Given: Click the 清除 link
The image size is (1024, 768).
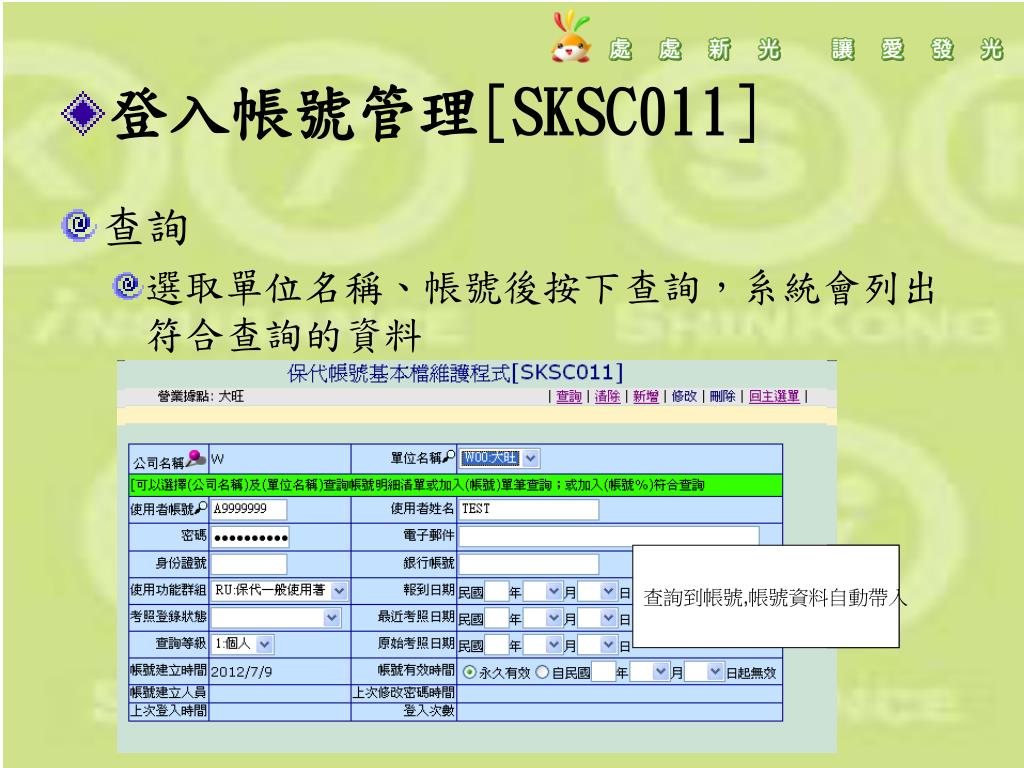Looking at the screenshot, I should (x=607, y=396).
